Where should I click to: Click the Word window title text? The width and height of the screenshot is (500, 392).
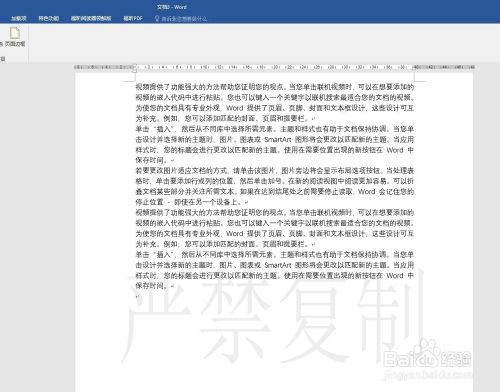(x=172, y=7)
